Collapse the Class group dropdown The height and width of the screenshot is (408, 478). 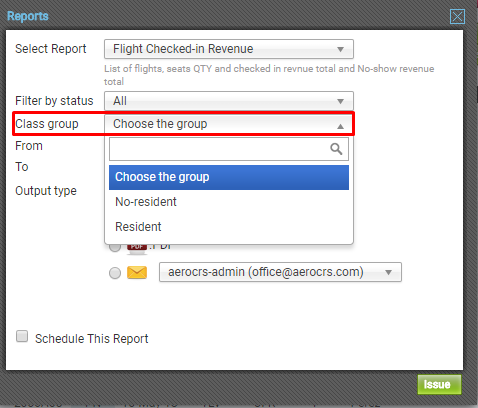pyautogui.click(x=229, y=124)
